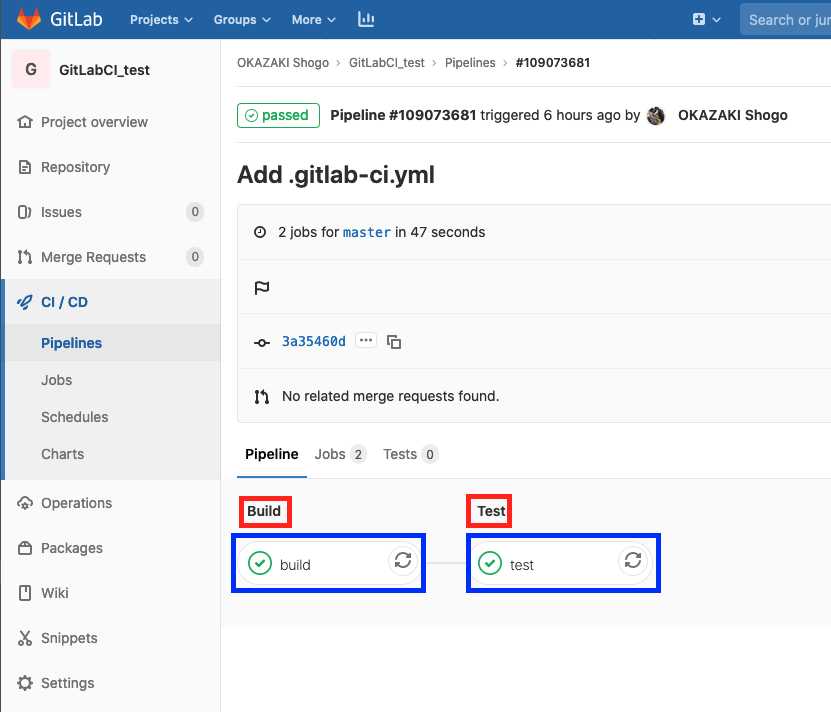
Task: Click the Project overview house icon
Action: click(x=25, y=122)
